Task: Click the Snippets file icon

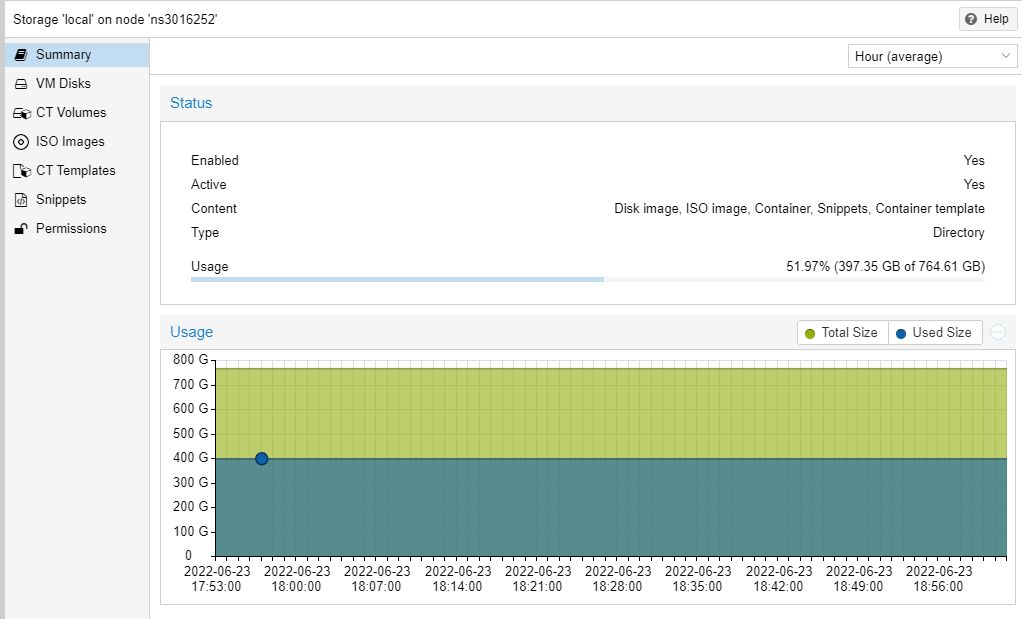Action: [20, 200]
